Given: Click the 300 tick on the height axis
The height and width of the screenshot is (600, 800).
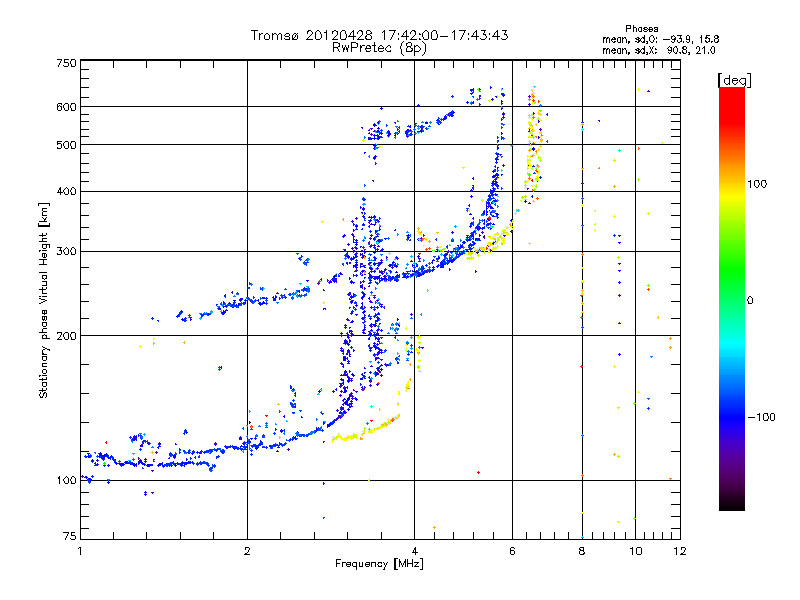Looking at the screenshot, I should [x=66, y=251].
